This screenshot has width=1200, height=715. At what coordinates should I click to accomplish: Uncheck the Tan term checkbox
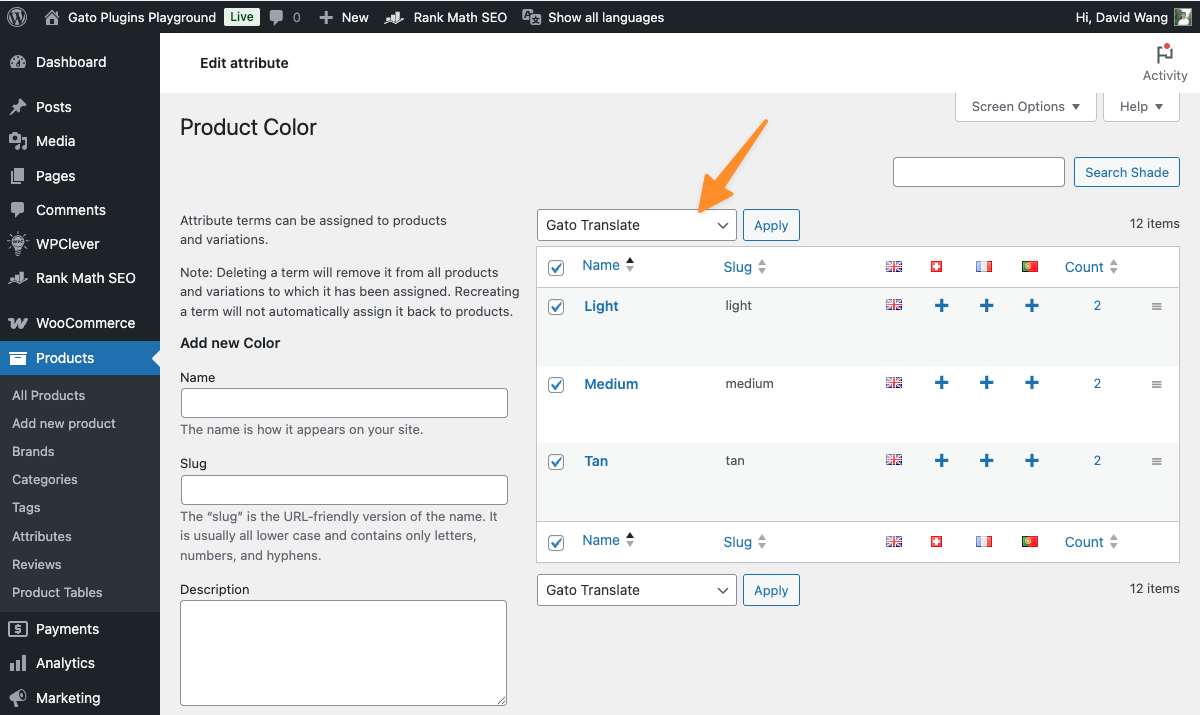[x=556, y=462]
